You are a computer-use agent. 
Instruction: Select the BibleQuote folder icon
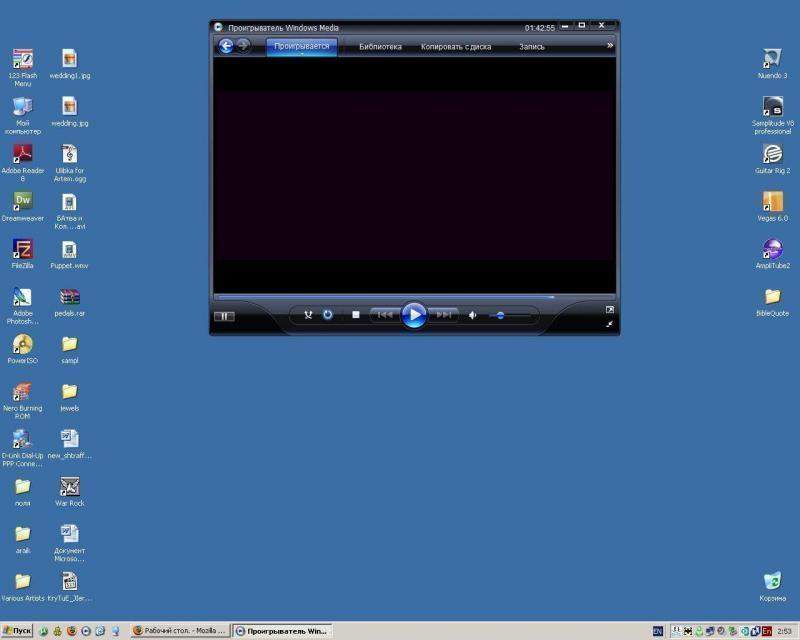[x=772, y=302]
